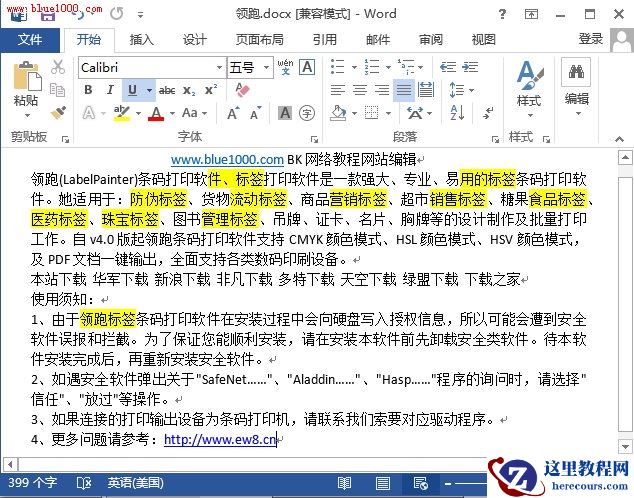Viewport: 634px width, 498px height.
Task: Toggle Underline formatting
Action: tap(132, 90)
